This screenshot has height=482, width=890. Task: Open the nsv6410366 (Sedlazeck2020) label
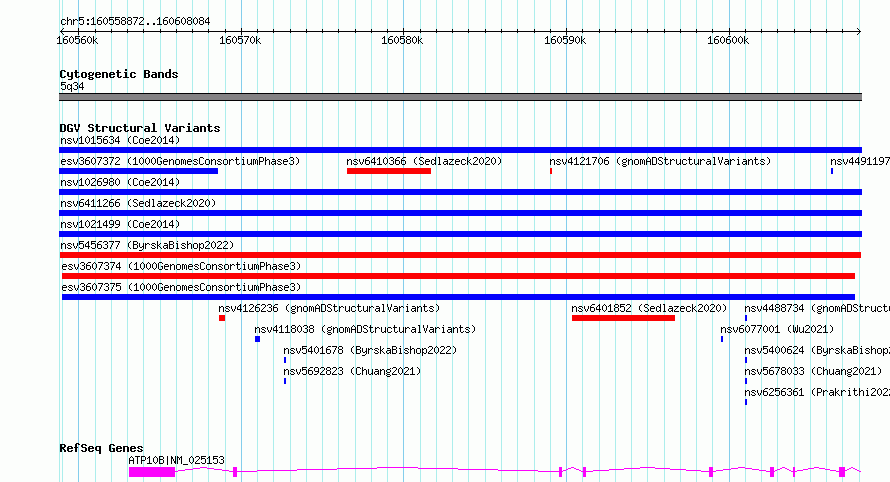pos(424,161)
